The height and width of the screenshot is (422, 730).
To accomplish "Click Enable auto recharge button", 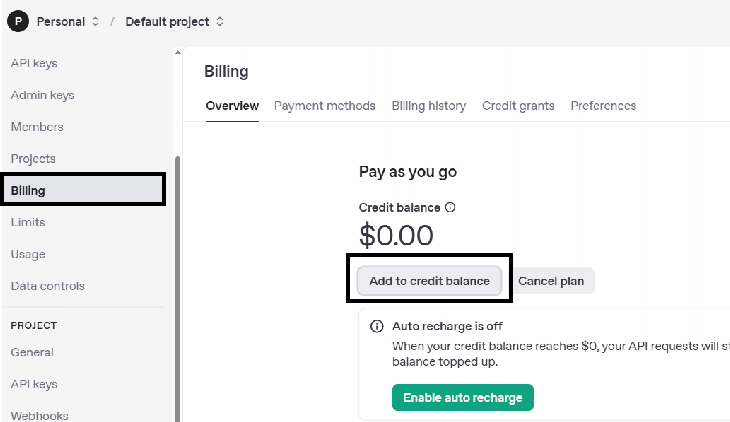I will (462, 397).
